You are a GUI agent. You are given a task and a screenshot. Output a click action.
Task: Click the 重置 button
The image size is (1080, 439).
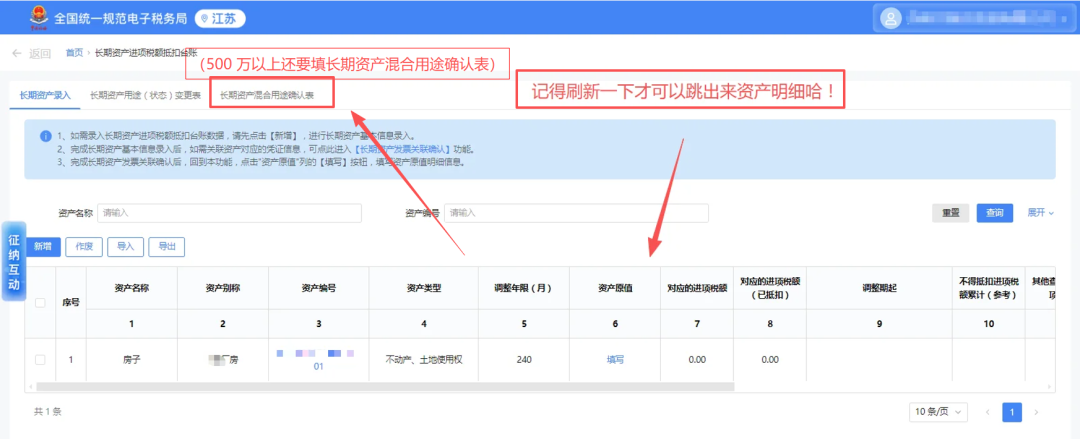(x=951, y=214)
